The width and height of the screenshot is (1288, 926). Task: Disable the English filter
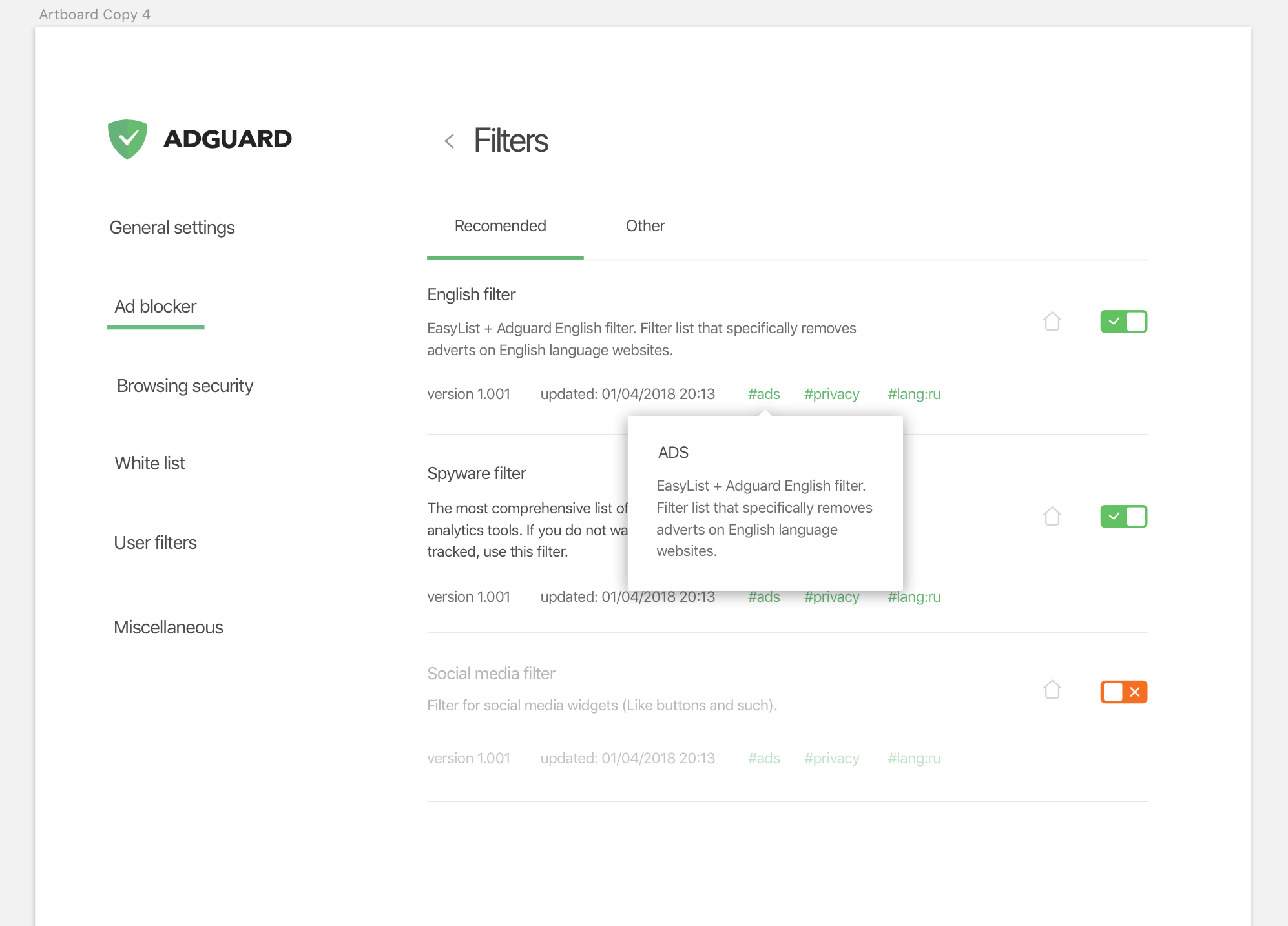pyautogui.click(x=1124, y=321)
